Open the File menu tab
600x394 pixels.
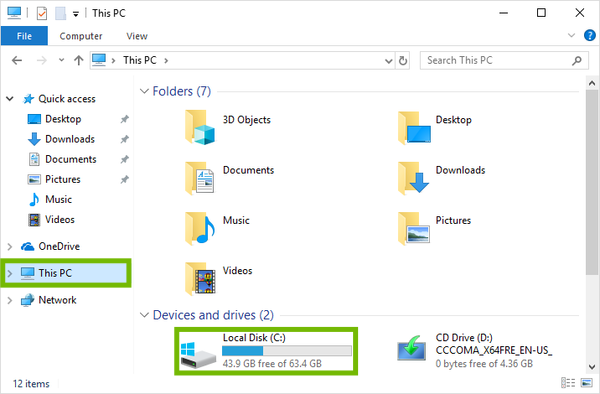[x=24, y=36]
